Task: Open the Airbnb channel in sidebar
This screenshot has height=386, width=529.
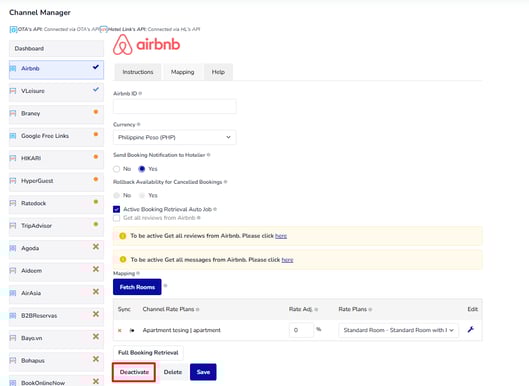Action: 56,70
